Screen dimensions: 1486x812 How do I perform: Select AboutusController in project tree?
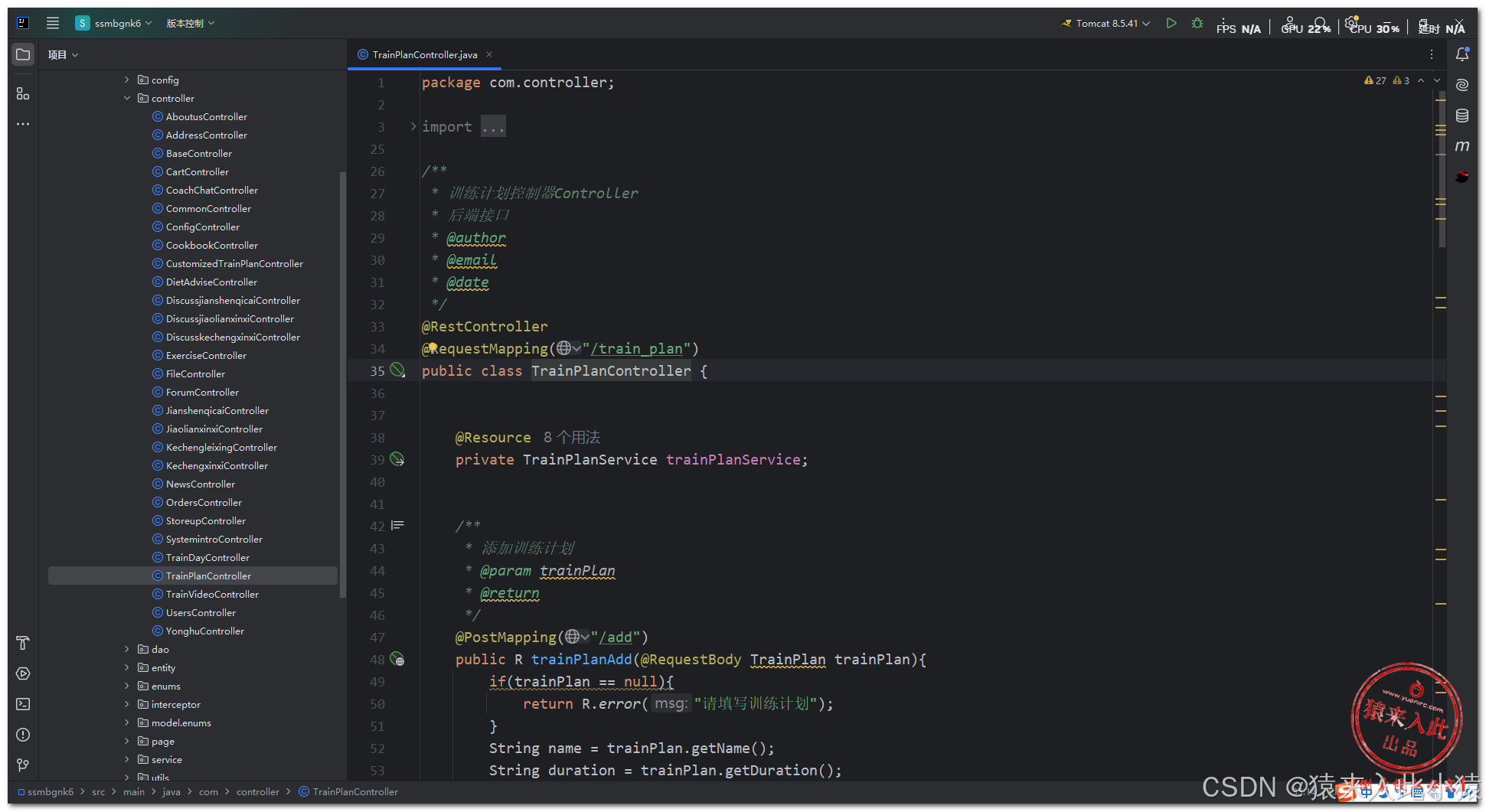coord(206,116)
